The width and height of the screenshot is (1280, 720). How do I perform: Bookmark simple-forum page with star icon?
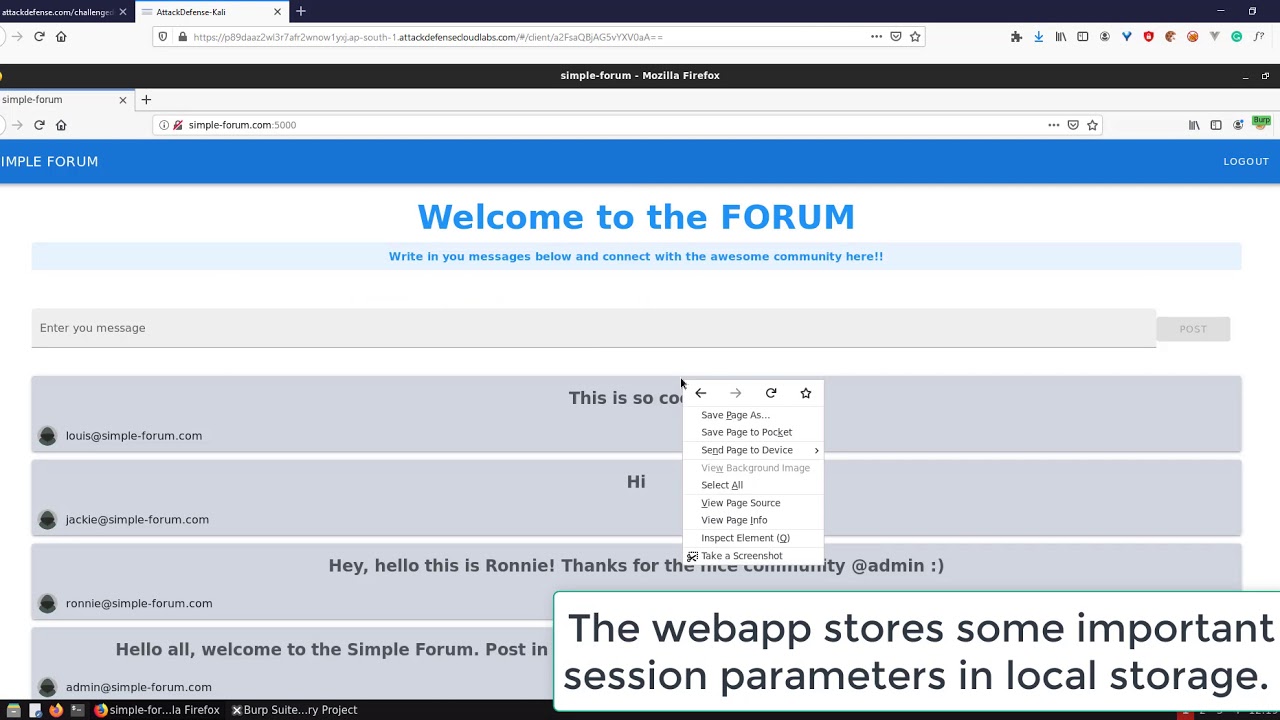click(1092, 125)
